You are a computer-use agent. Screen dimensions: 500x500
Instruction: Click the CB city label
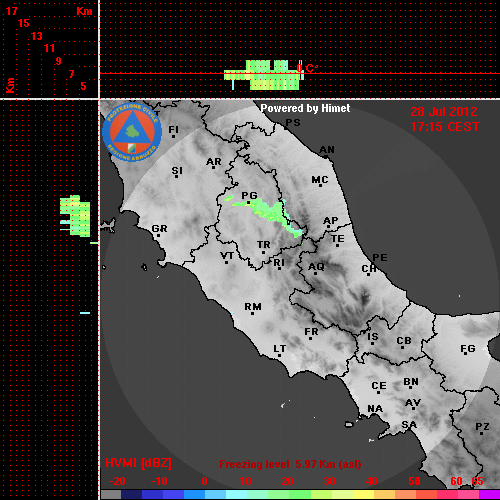[404, 341]
